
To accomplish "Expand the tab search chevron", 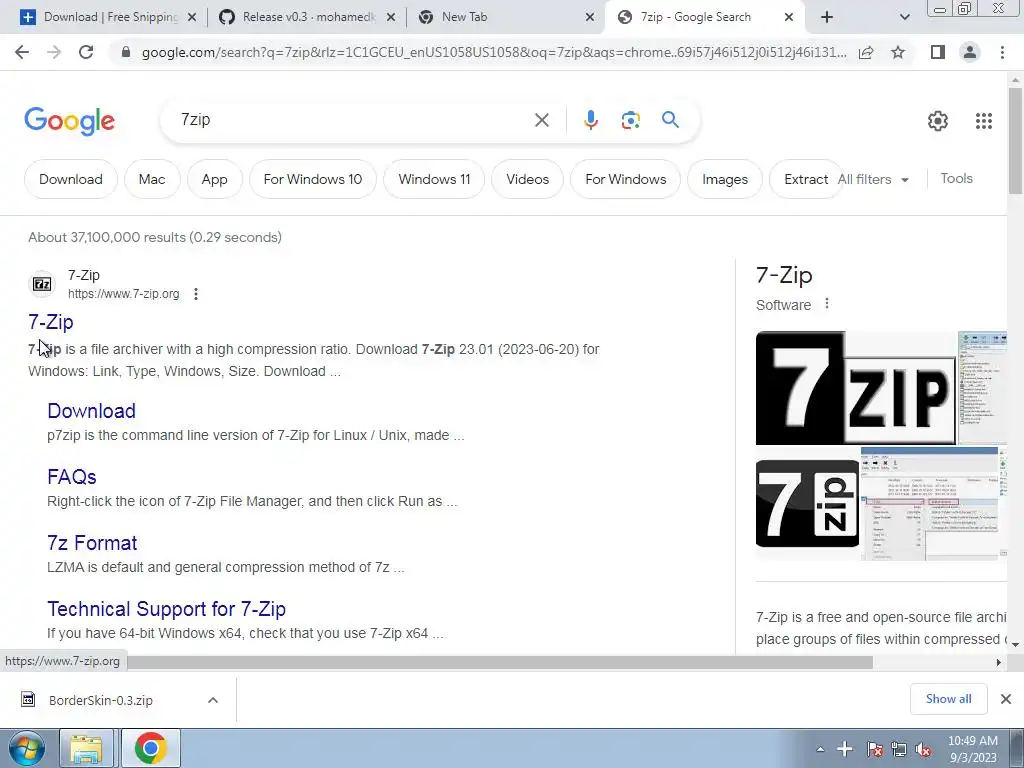I will [904, 18].
